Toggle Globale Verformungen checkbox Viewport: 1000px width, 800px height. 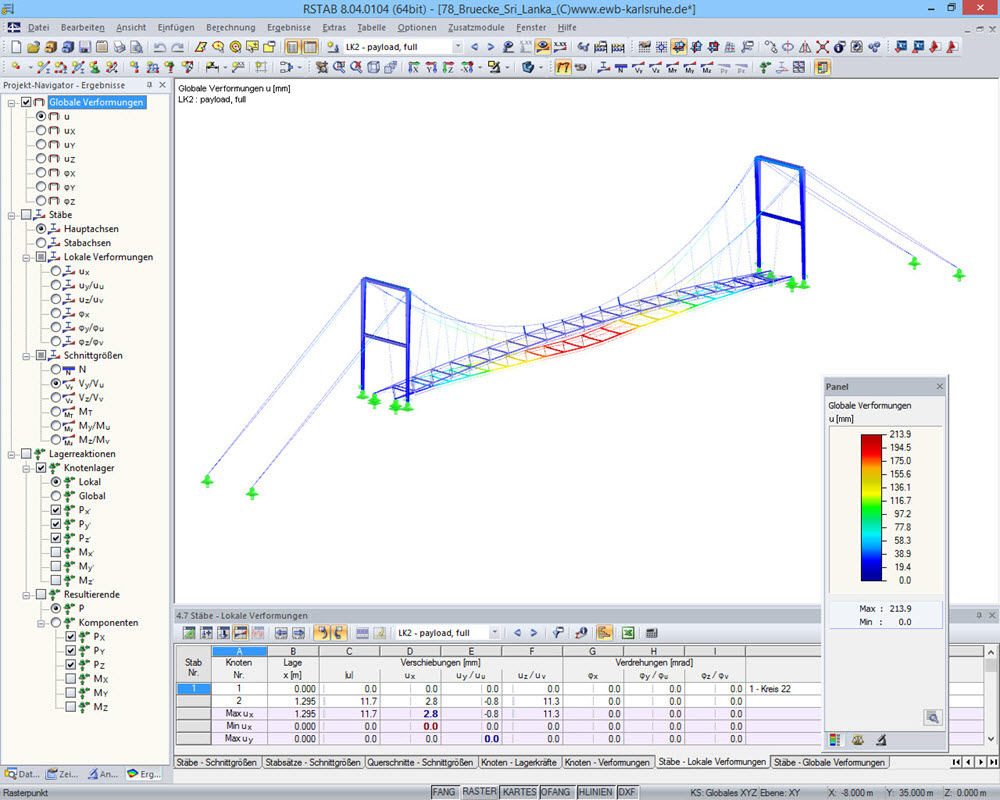pos(26,102)
